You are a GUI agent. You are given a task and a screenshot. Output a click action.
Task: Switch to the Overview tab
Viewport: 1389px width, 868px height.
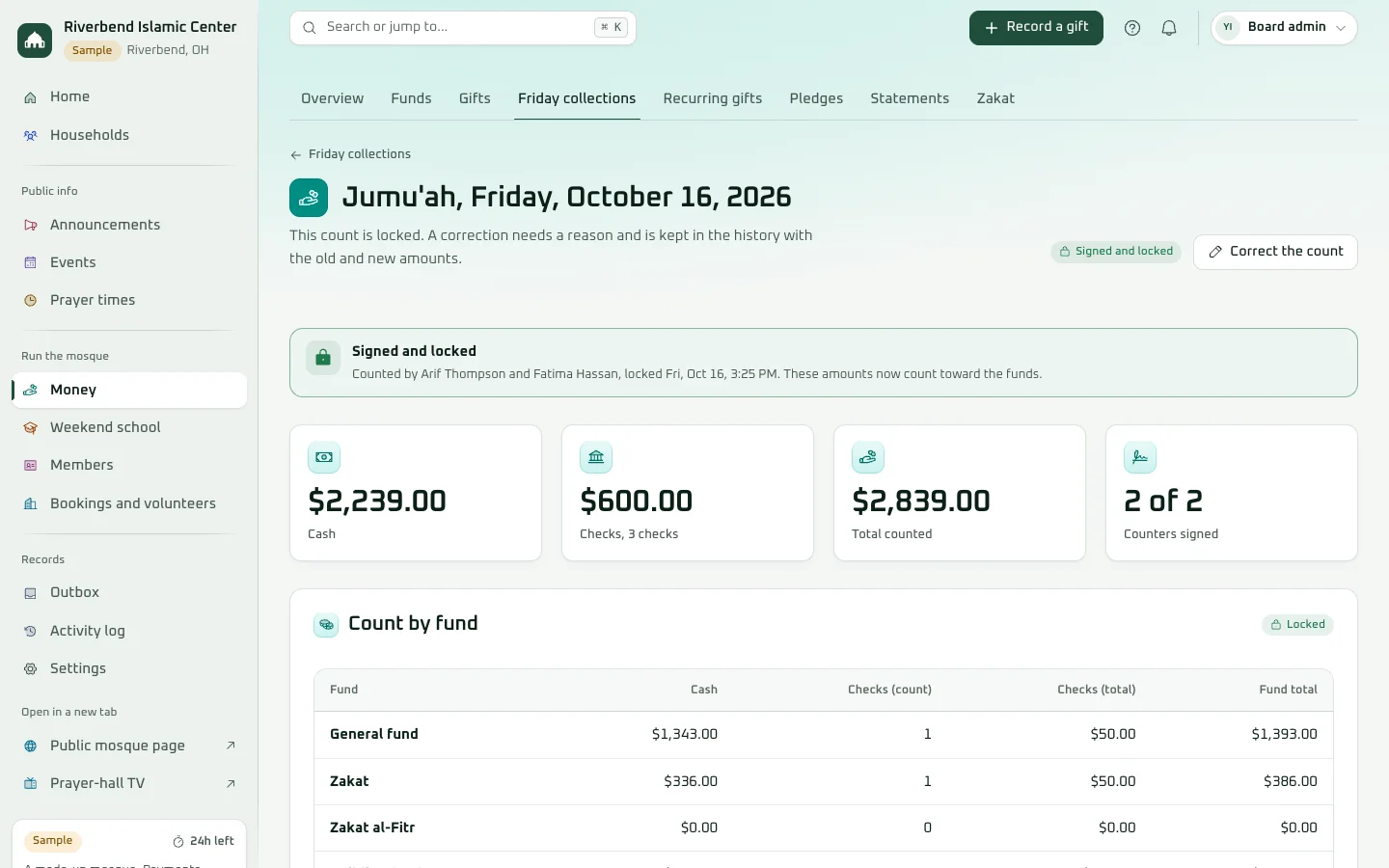tap(332, 98)
